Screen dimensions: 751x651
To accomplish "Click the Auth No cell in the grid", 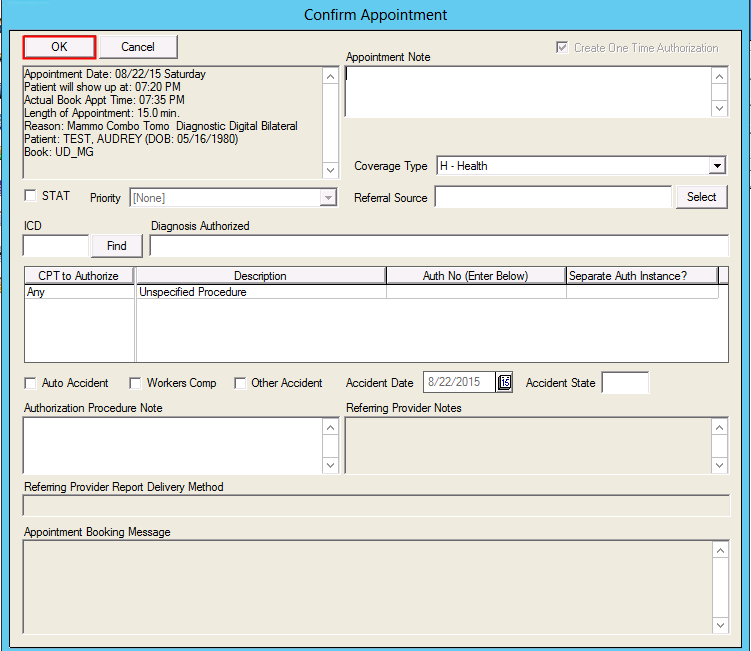I will click(475, 293).
